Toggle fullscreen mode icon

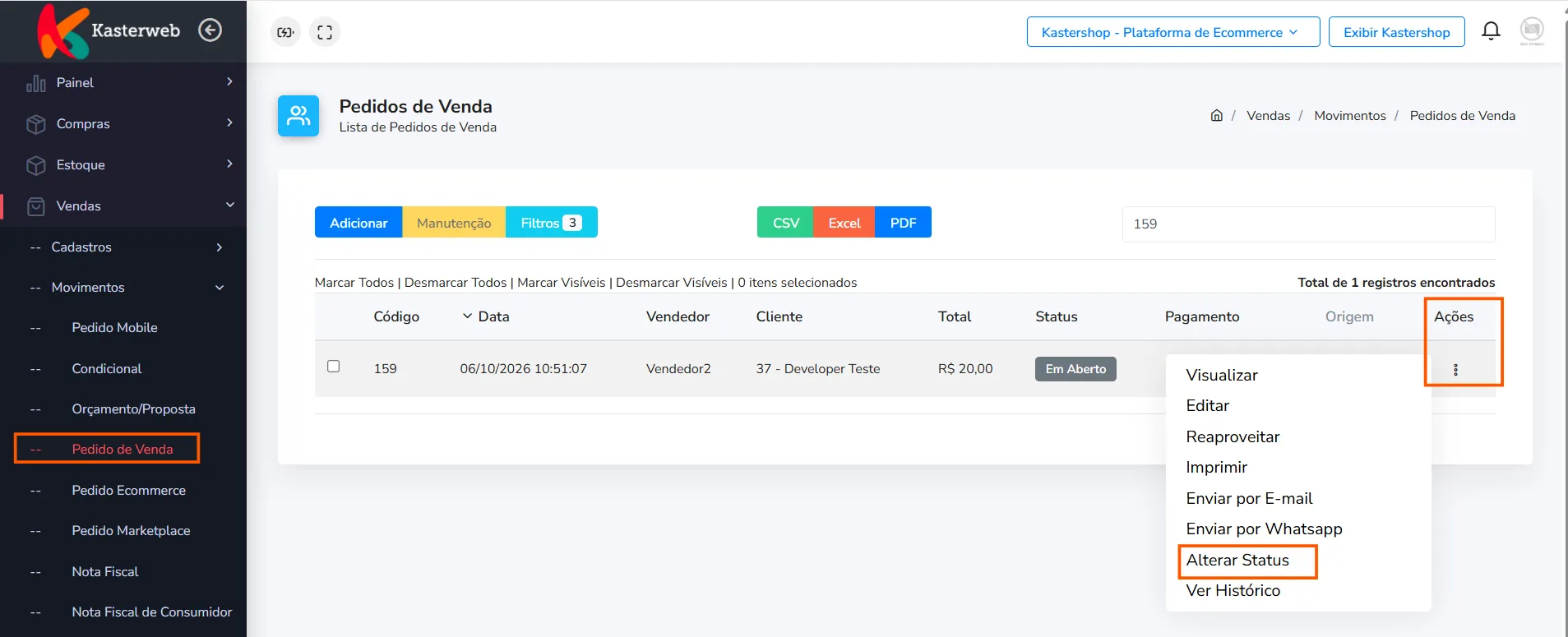pos(325,32)
